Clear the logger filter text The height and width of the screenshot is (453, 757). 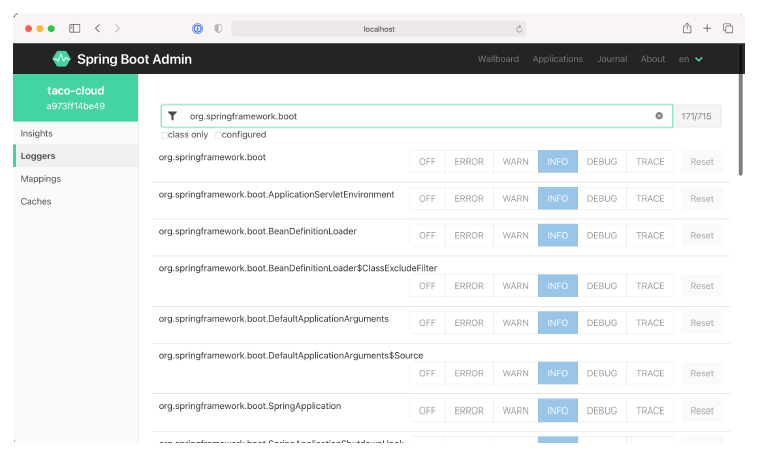pyautogui.click(x=659, y=116)
